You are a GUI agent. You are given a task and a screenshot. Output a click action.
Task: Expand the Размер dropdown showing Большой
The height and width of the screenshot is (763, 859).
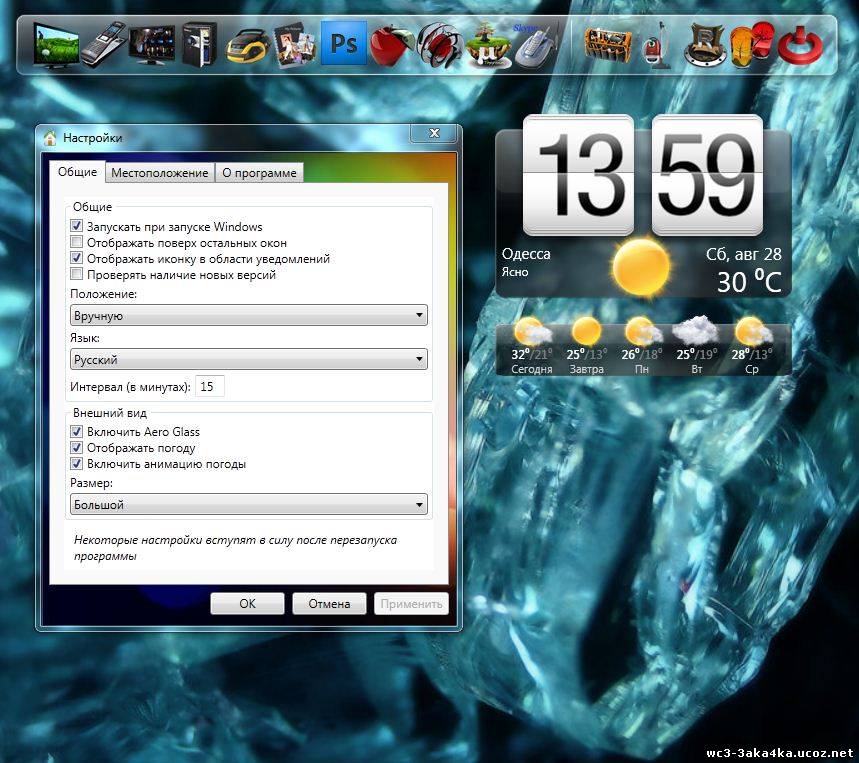(248, 505)
